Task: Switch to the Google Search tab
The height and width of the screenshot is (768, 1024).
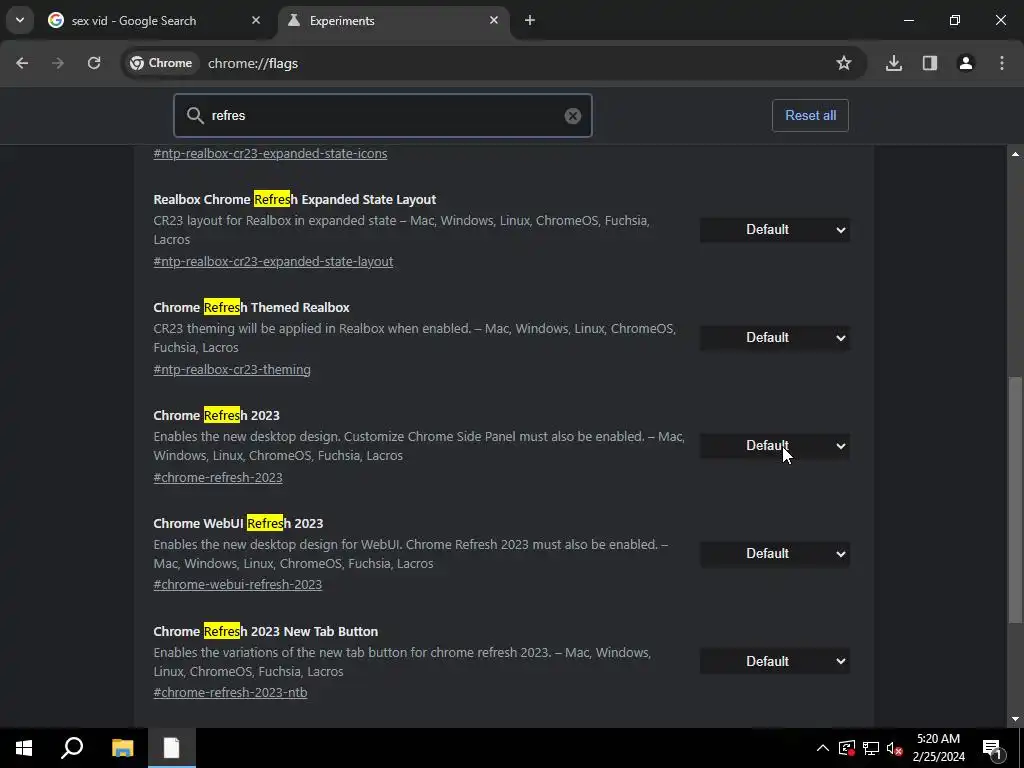Action: point(155,20)
